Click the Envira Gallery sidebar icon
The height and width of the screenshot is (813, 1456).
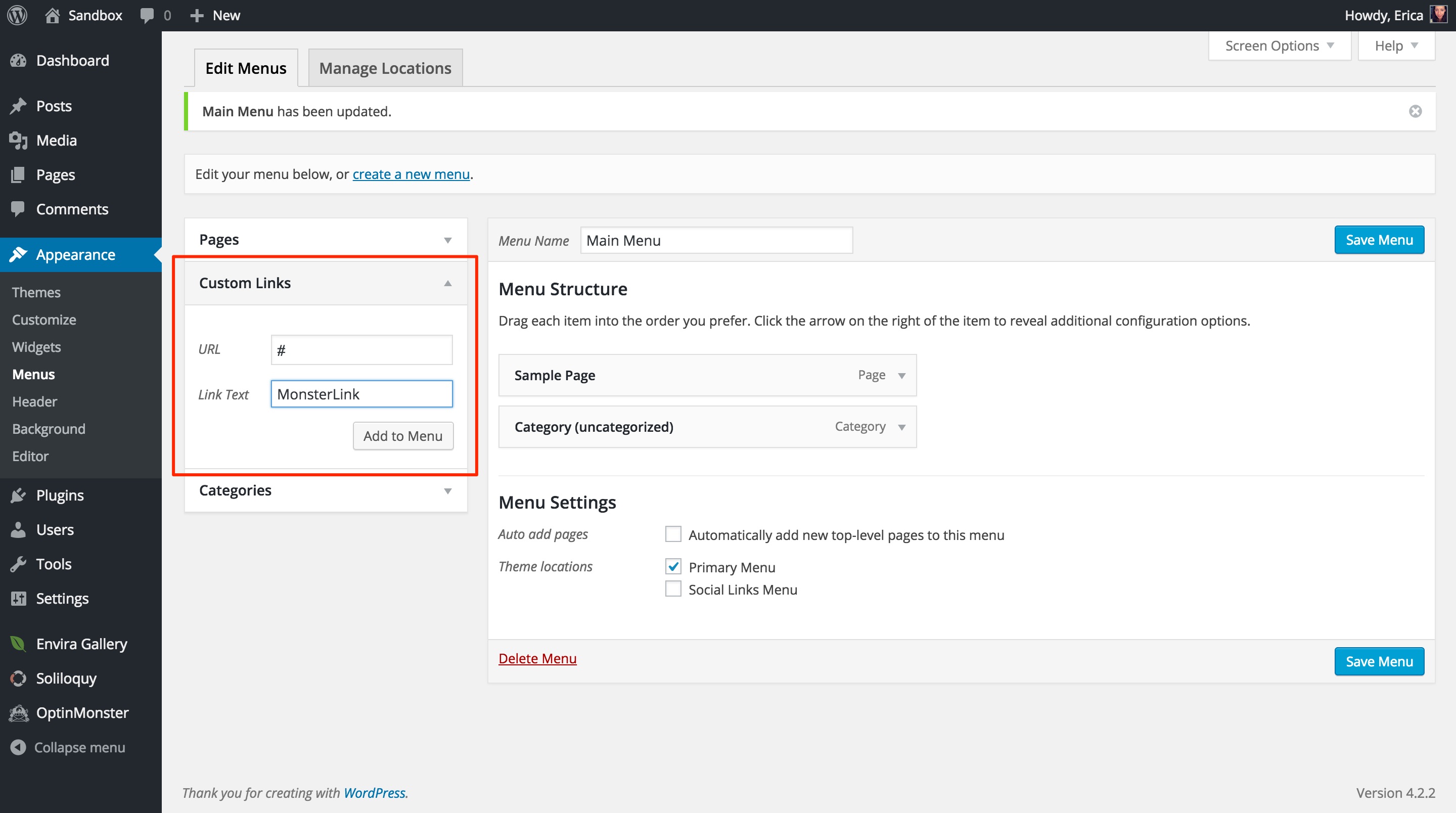pos(18,644)
